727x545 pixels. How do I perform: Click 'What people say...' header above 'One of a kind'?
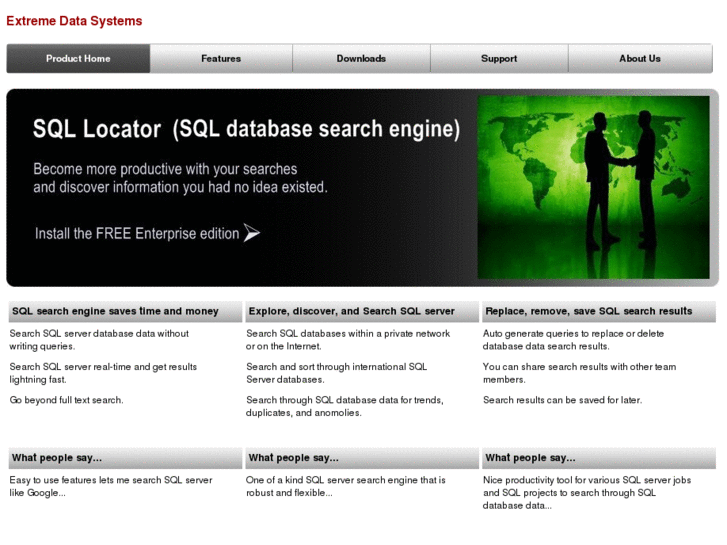tap(362, 458)
